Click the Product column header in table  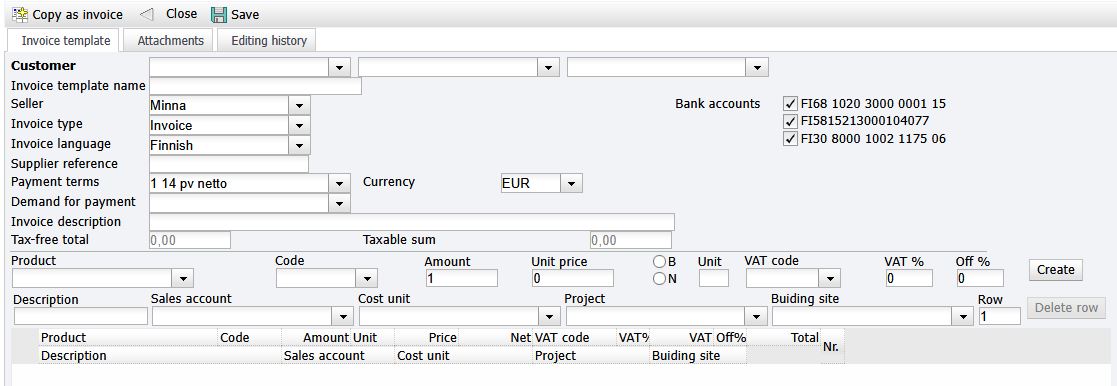[129, 338]
